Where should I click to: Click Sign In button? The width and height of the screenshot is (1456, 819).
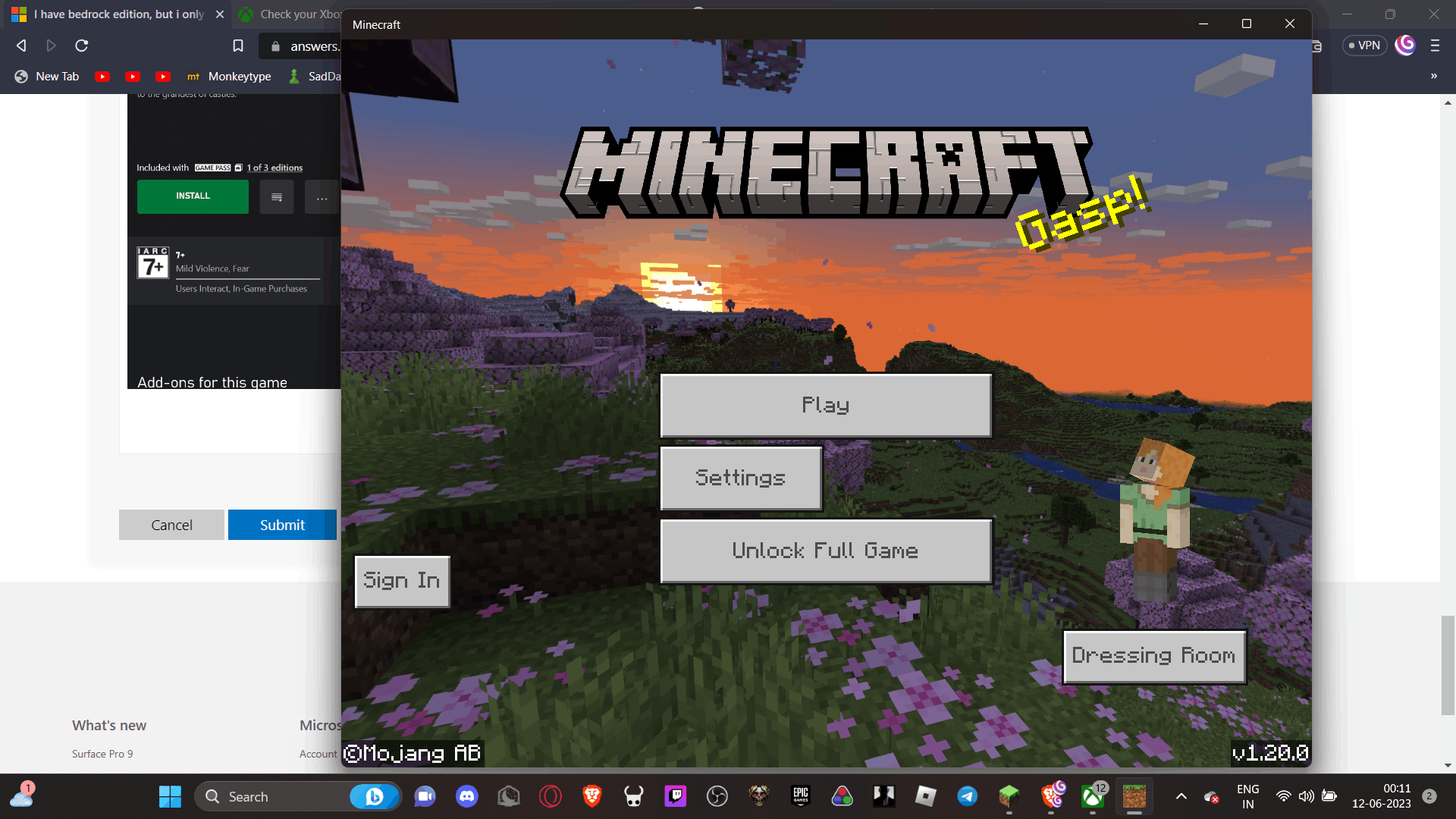tap(402, 580)
